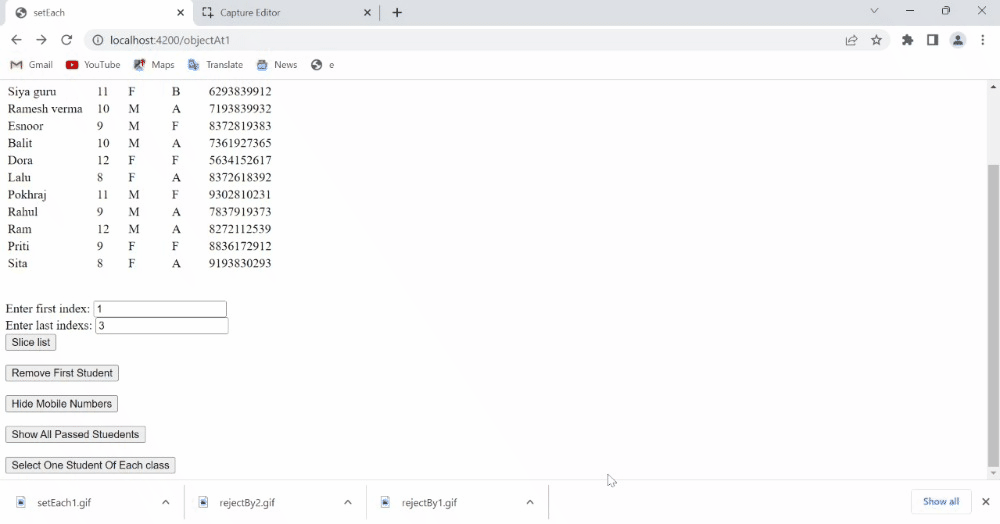The image size is (1000, 524).
Task: Click Show All Passed Stuedents button
Action: [75, 435]
